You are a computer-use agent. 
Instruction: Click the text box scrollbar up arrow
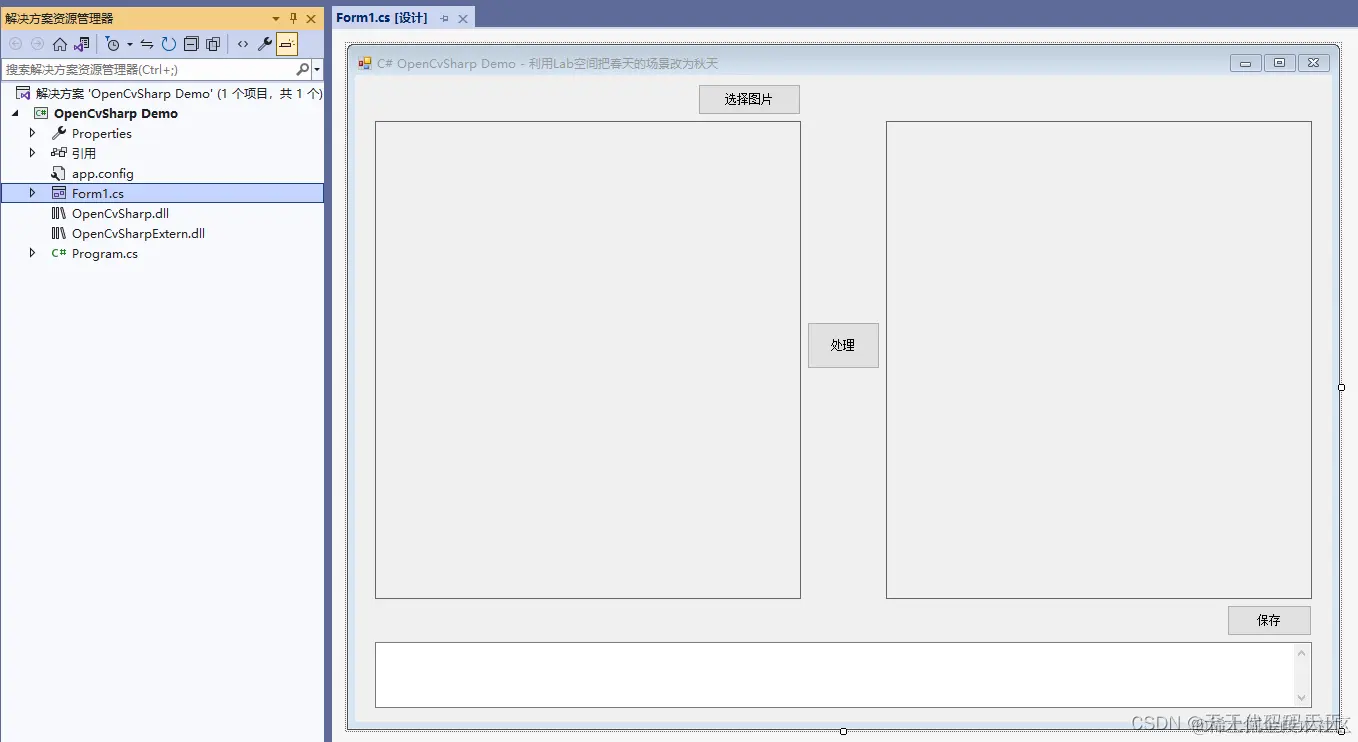click(1302, 653)
